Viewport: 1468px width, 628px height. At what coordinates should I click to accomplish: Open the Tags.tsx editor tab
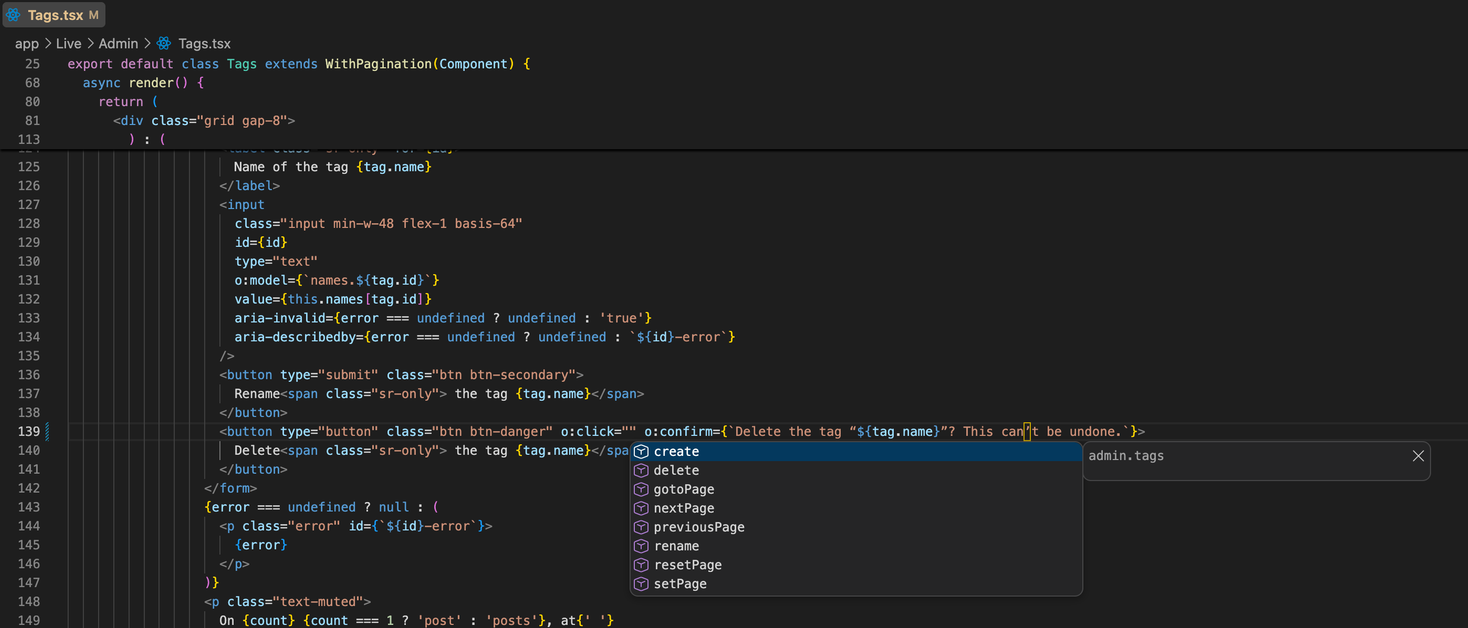[53, 15]
